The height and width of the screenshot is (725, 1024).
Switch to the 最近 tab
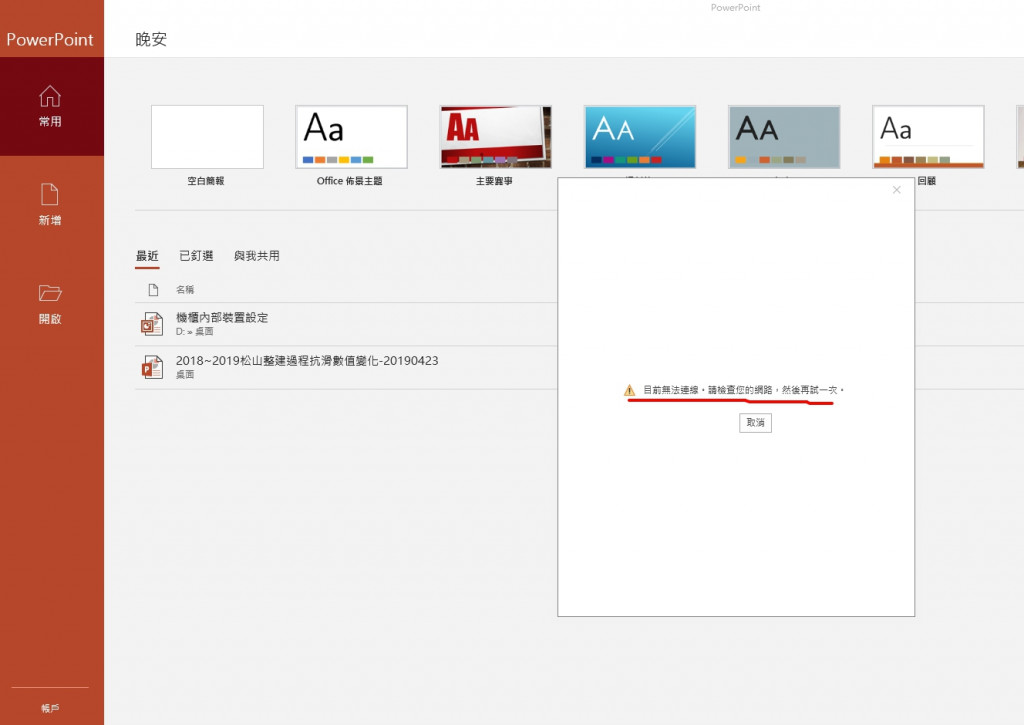point(147,256)
